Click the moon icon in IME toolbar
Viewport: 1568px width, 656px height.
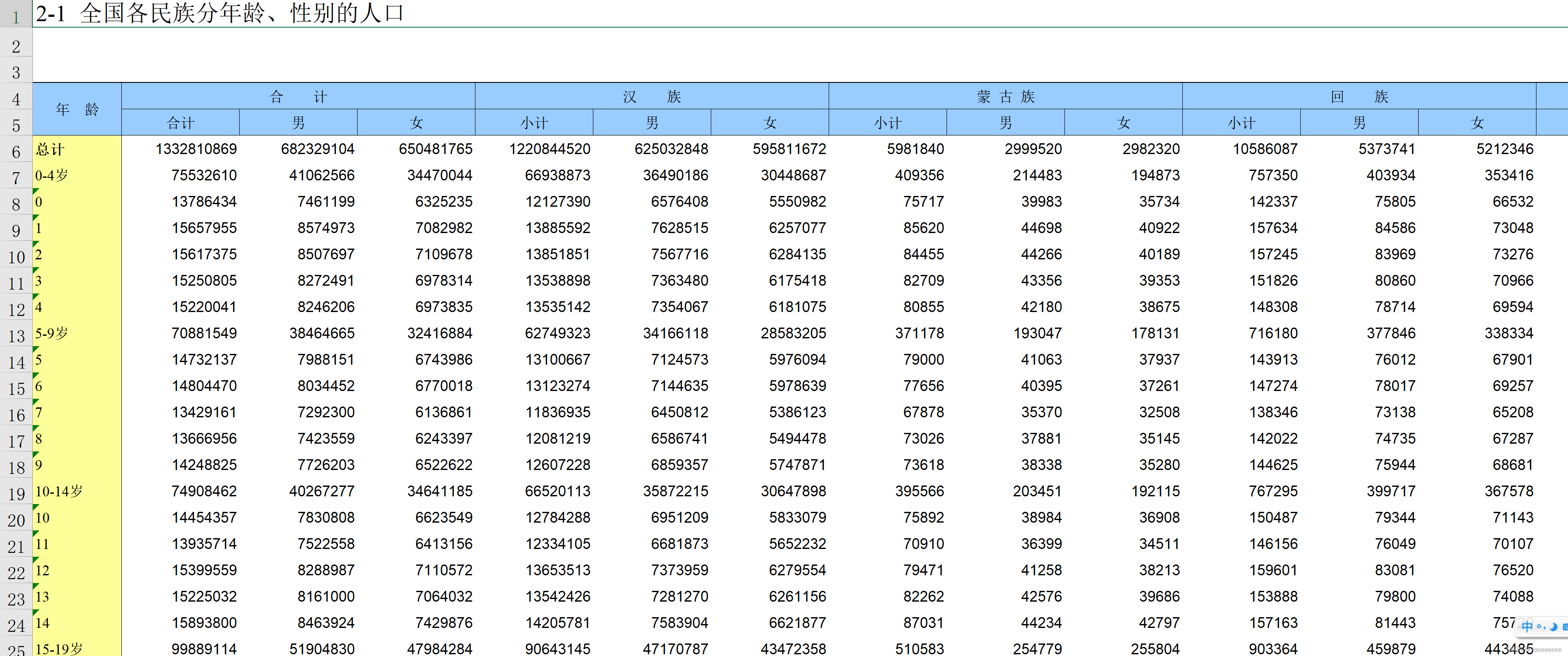click(x=1553, y=627)
